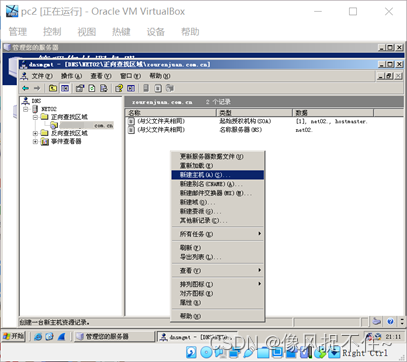Choose 刷新 from context menu

218,248
